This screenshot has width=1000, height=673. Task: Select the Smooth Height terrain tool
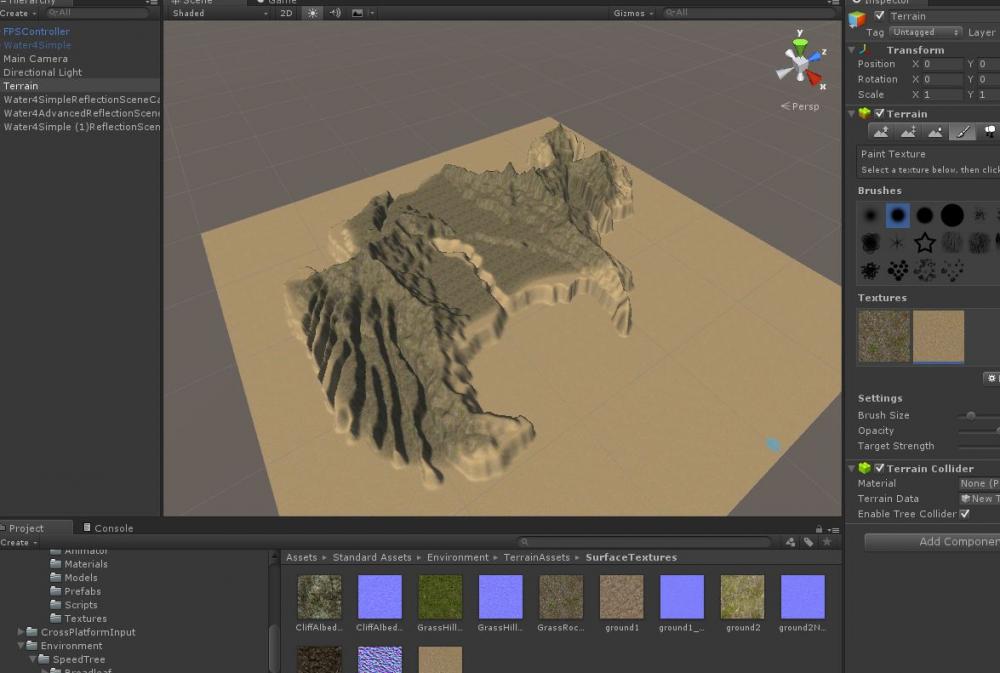coord(935,132)
